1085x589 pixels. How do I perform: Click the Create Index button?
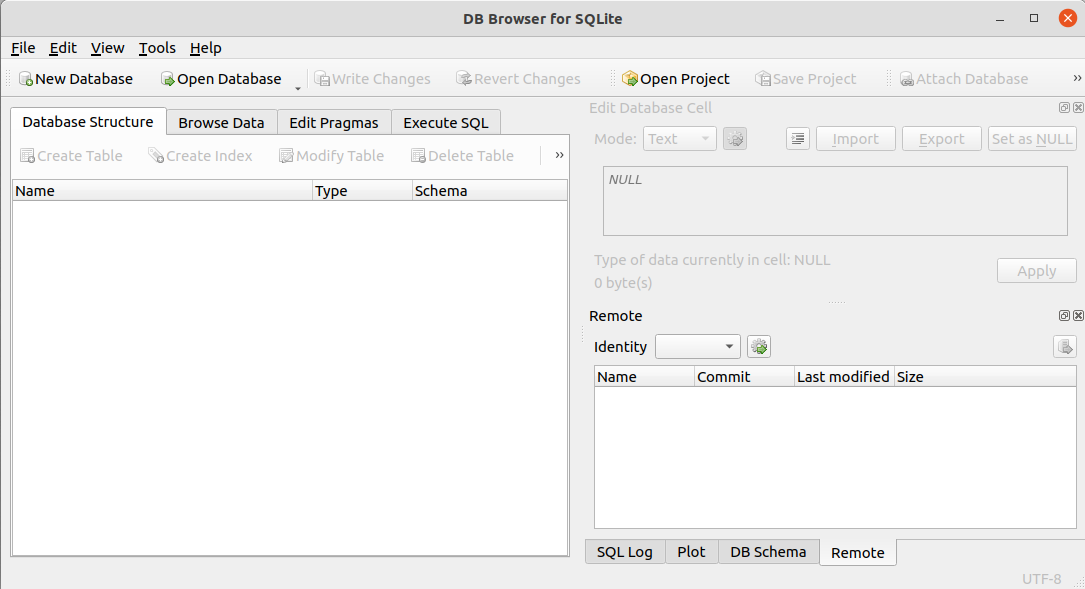point(200,156)
